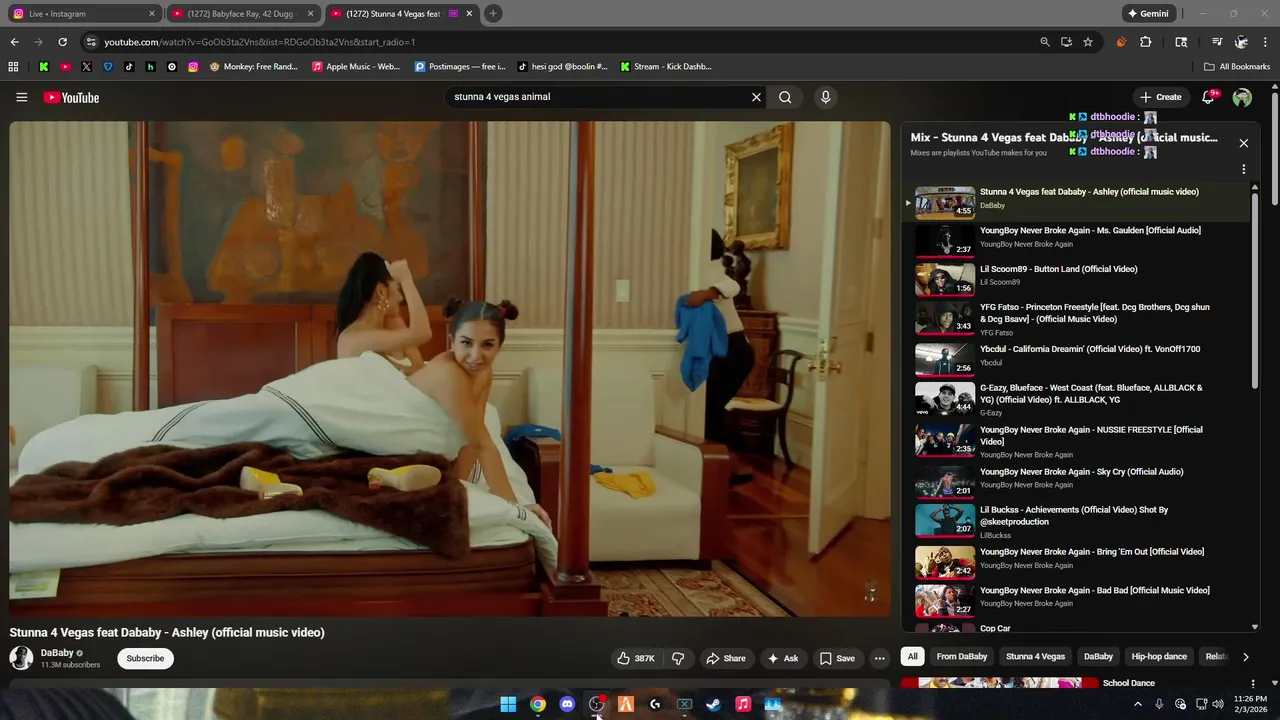
Task: Open the TikTok bookmark icon
Action: tap(129, 67)
